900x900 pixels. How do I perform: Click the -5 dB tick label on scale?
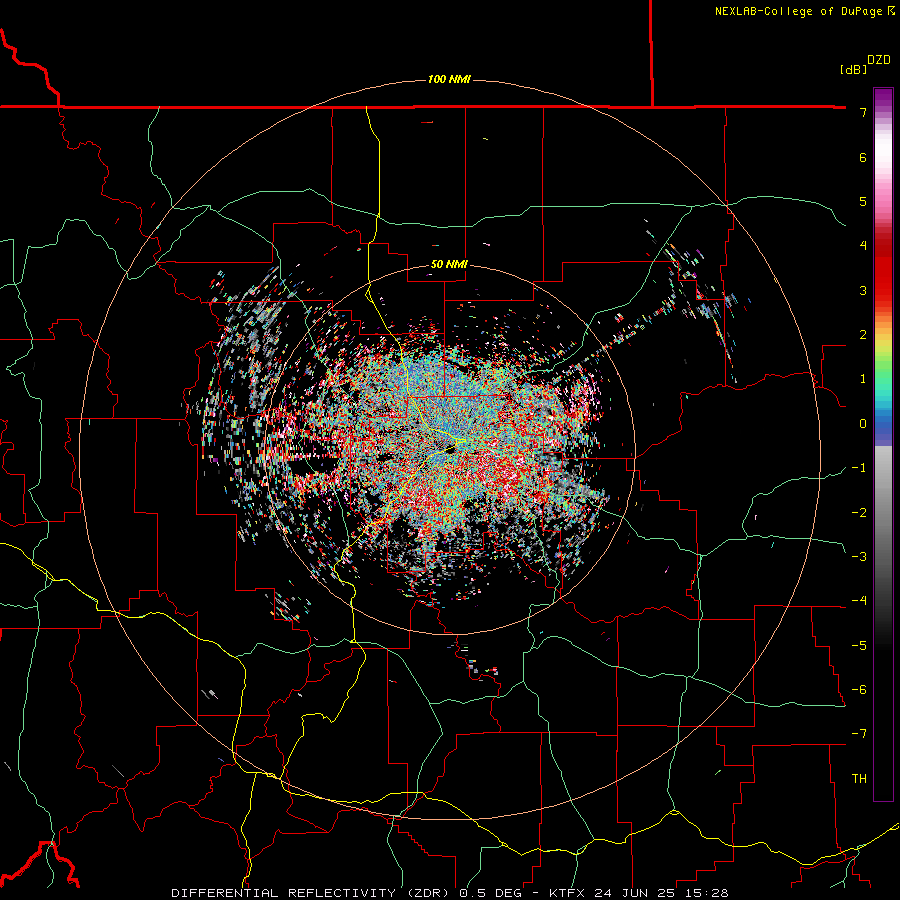(859, 646)
